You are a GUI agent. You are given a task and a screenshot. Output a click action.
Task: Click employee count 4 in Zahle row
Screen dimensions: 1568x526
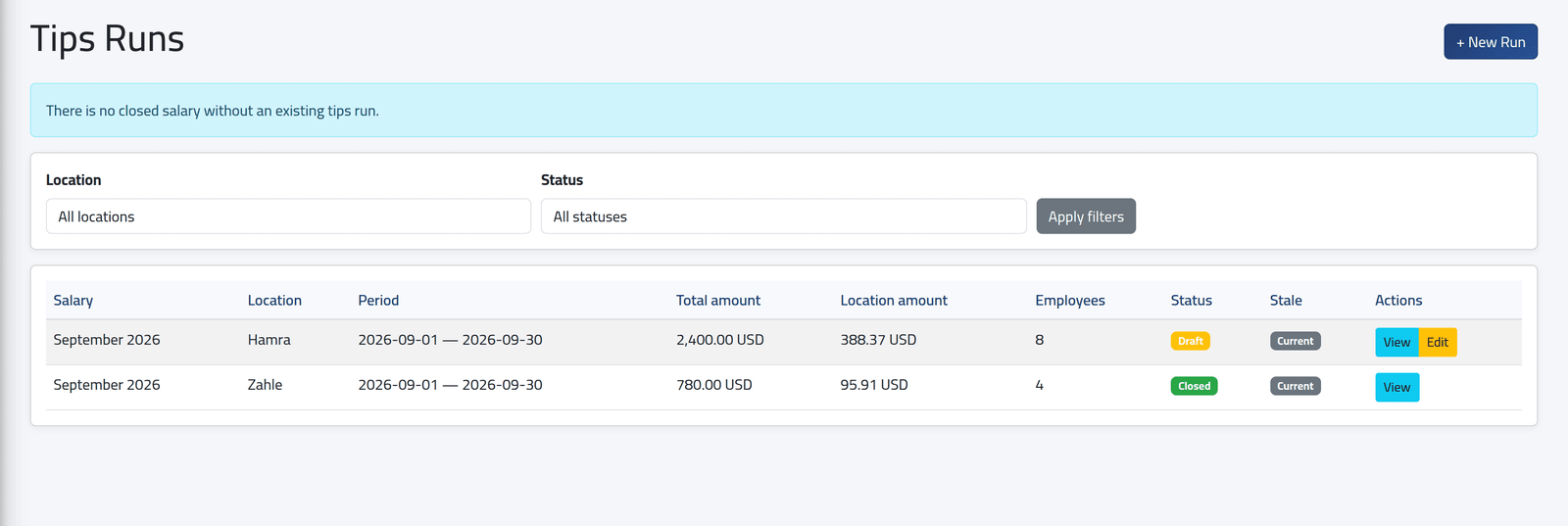pos(1040,385)
